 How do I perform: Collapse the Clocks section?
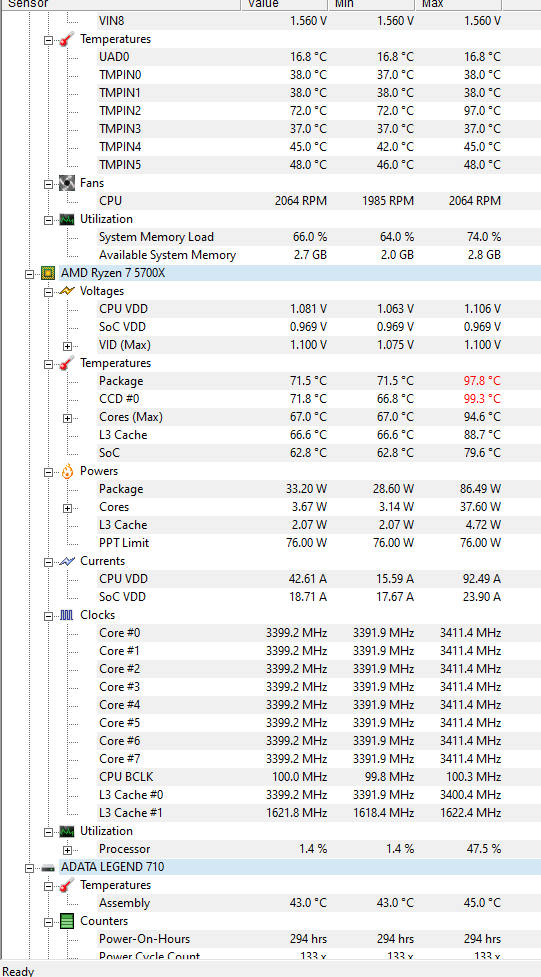coord(48,616)
